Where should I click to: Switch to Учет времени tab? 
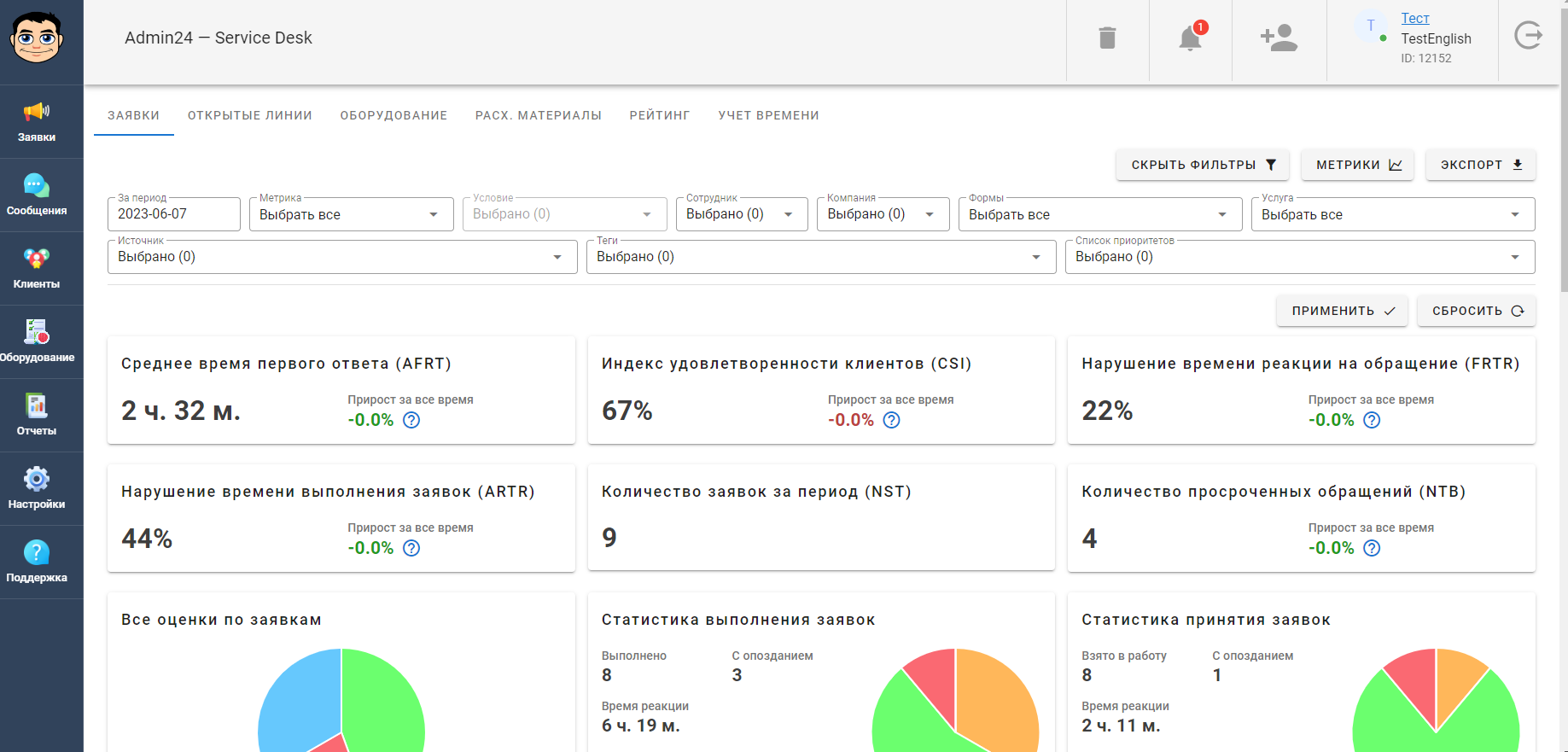pos(769,115)
